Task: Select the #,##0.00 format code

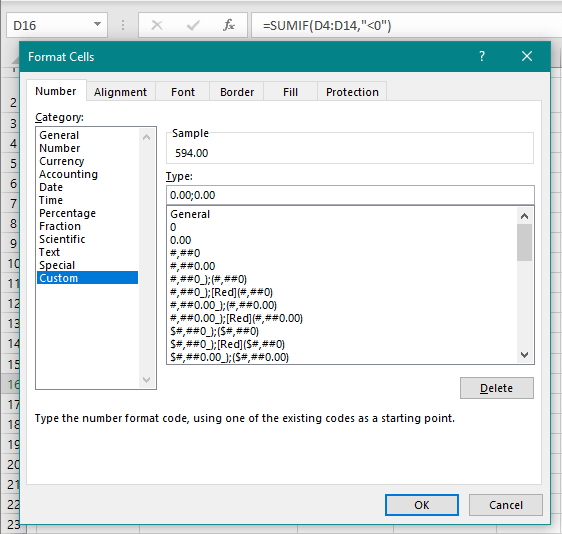Action: point(192,266)
